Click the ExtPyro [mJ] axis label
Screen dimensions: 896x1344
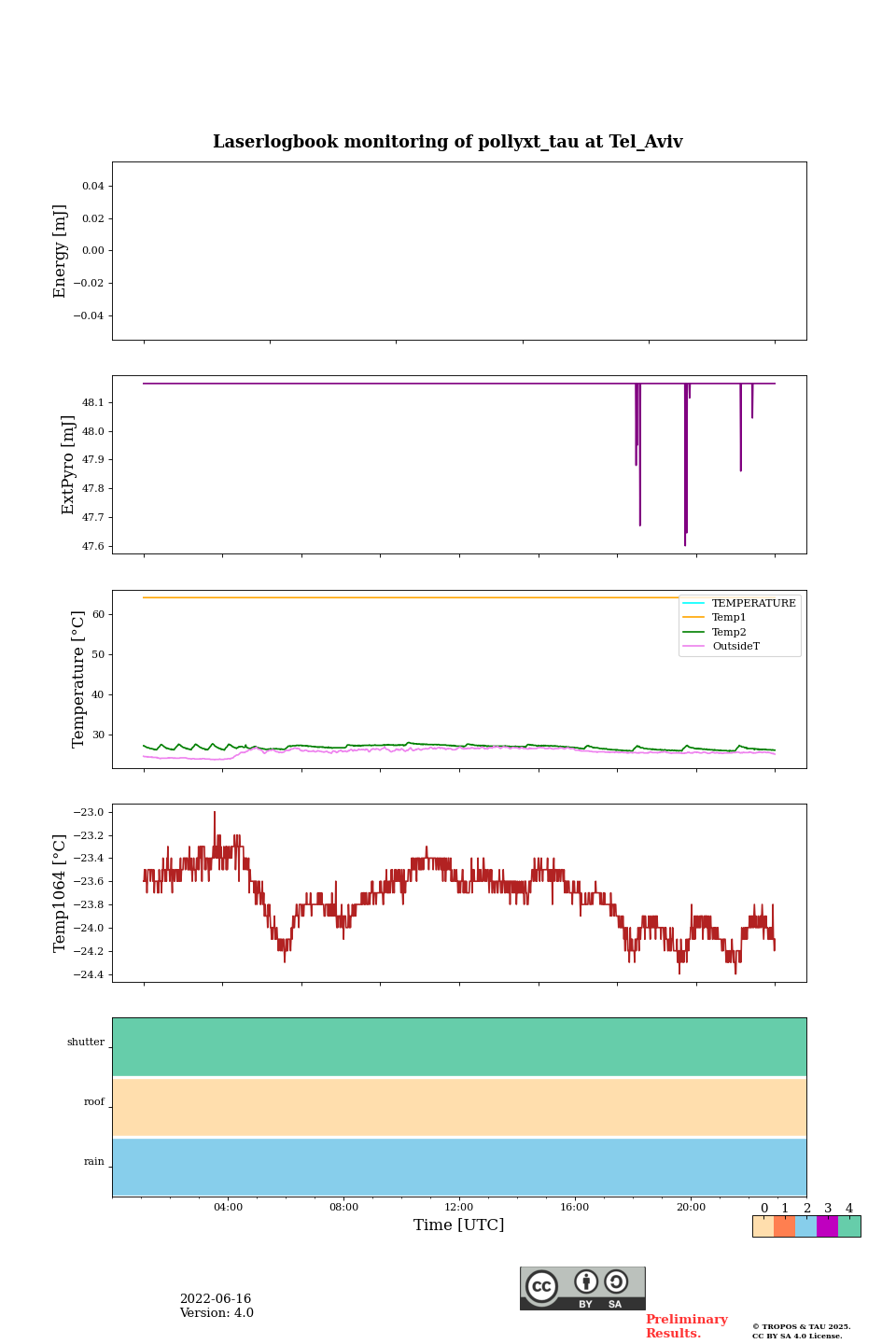[x=68, y=465]
